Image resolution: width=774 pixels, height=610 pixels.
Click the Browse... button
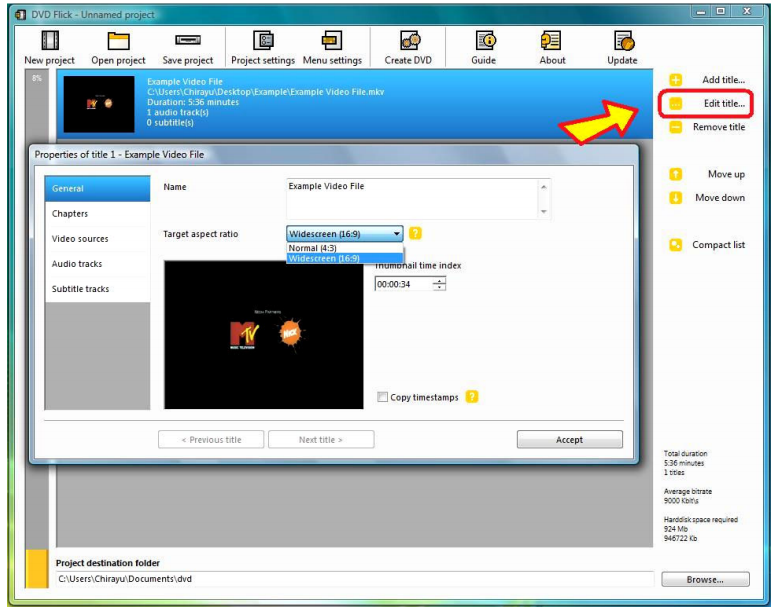(705, 579)
